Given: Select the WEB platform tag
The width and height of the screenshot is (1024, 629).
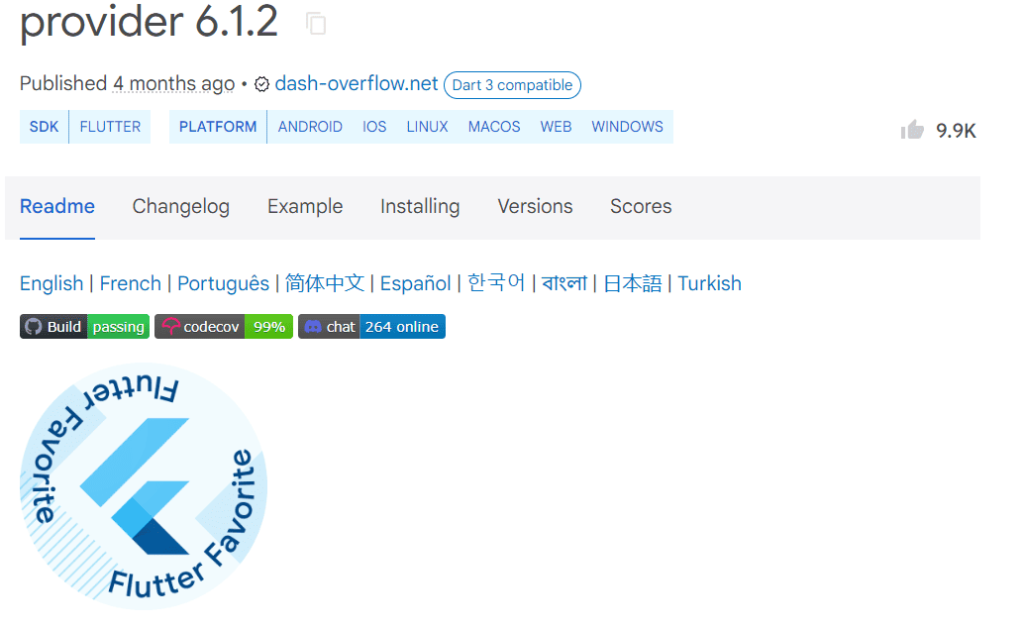Looking at the screenshot, I should [x=556, y=127].
